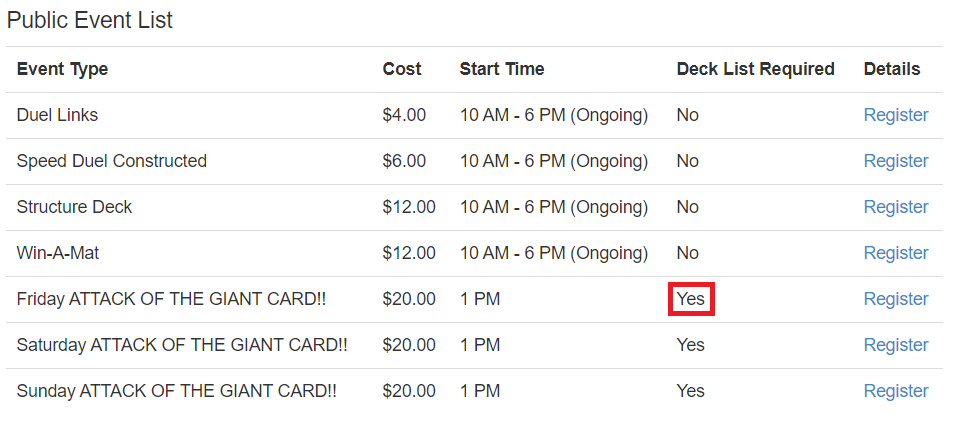Select the Duel Links event name
Screen dimensions: 962x425
[57, 115]
